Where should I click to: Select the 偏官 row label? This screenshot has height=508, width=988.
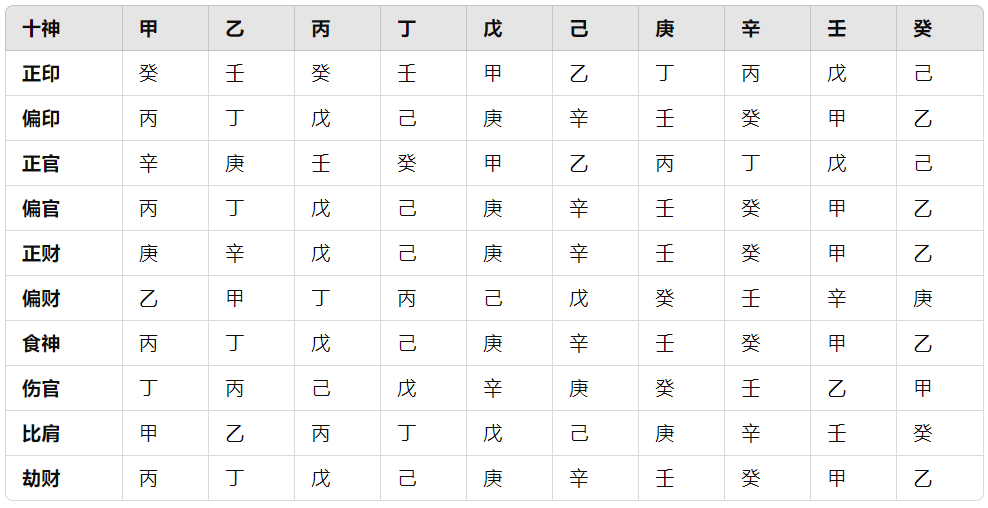coord(41,209)
